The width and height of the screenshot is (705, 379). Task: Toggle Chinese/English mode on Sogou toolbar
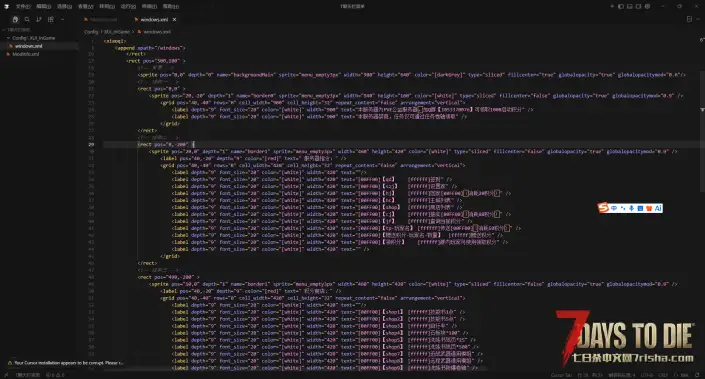point(614,208)
